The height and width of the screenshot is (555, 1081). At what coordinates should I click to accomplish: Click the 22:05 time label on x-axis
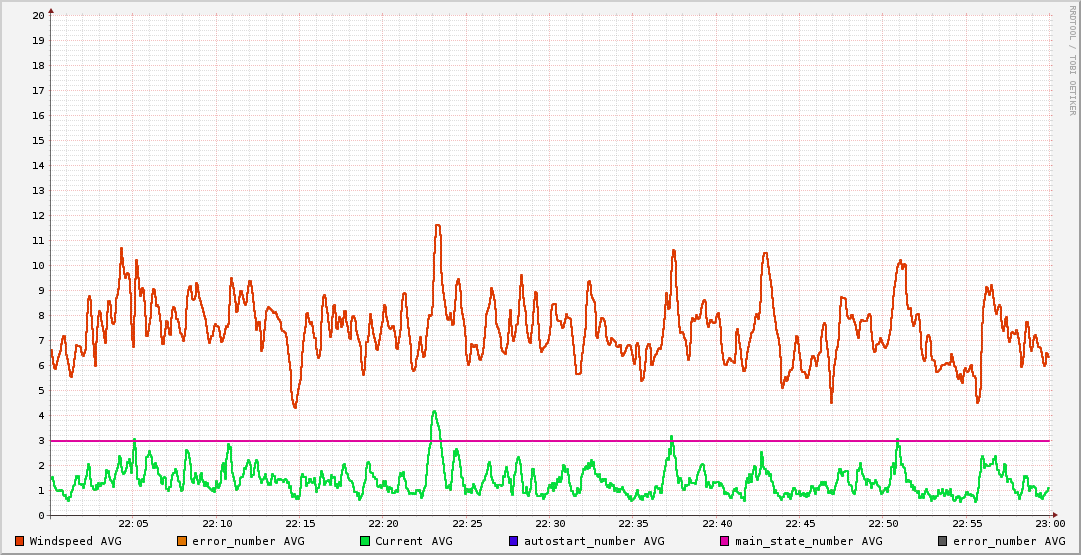tap(133, 524)
